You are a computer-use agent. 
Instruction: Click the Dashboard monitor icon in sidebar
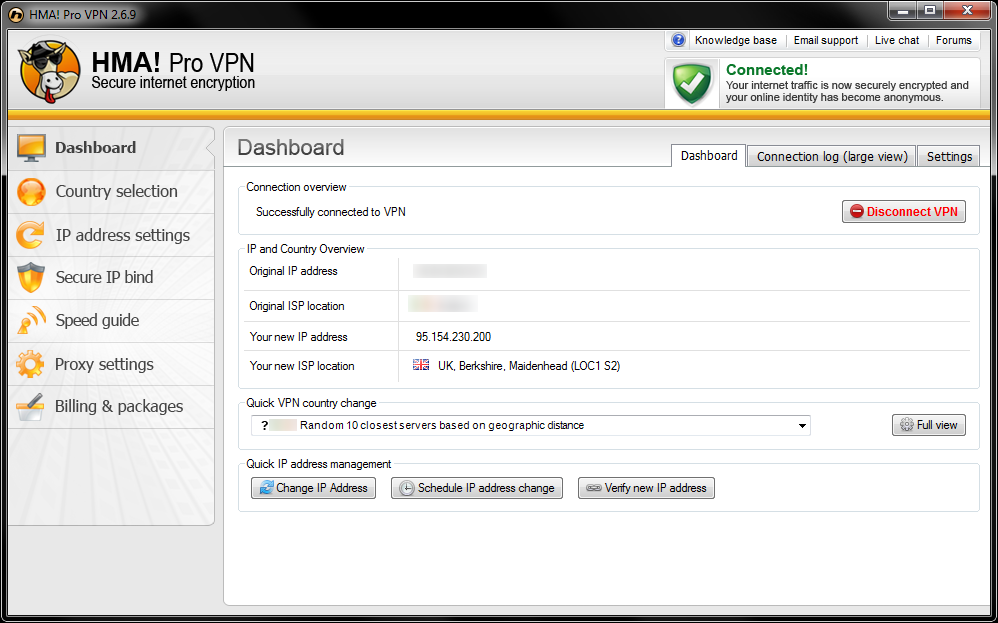click(x=32, y=148)
